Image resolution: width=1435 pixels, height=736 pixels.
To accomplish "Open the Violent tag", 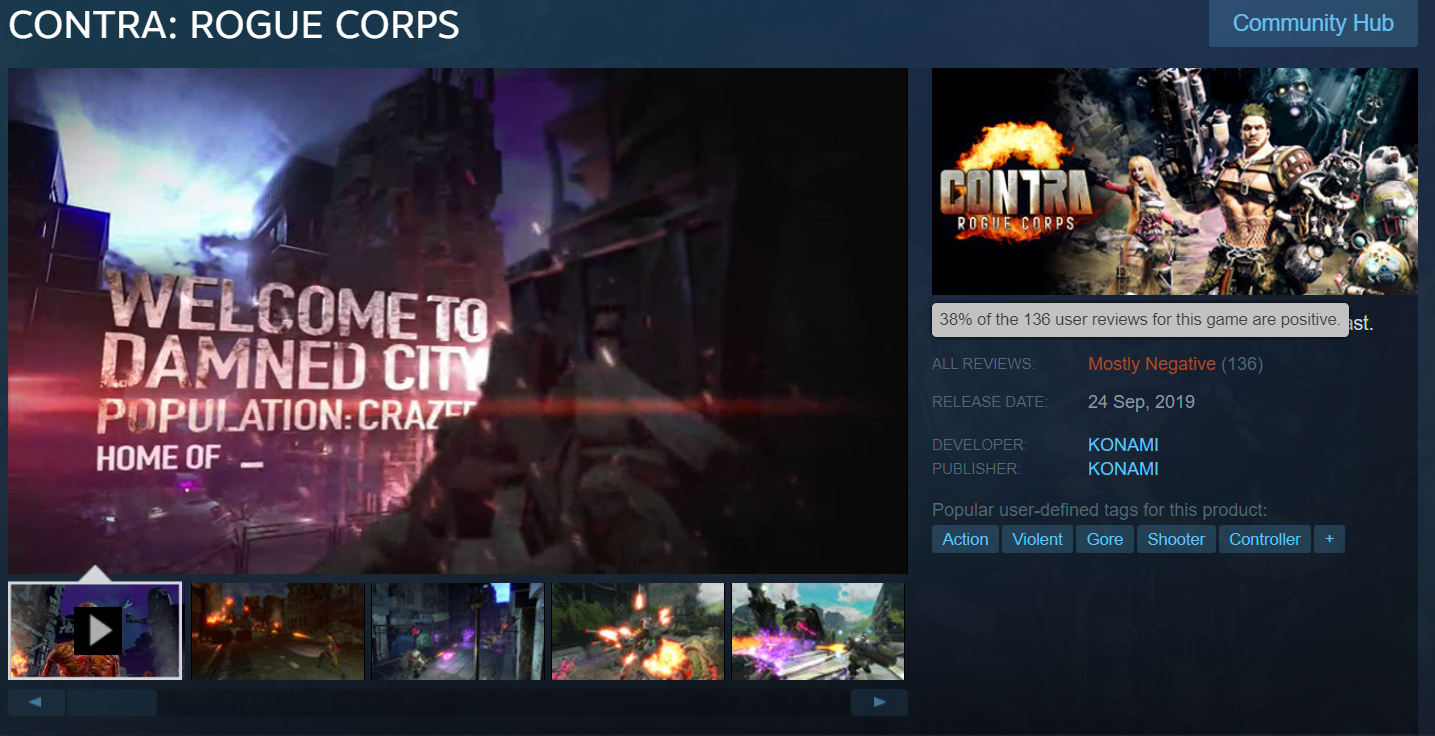I will [1037, 539].
